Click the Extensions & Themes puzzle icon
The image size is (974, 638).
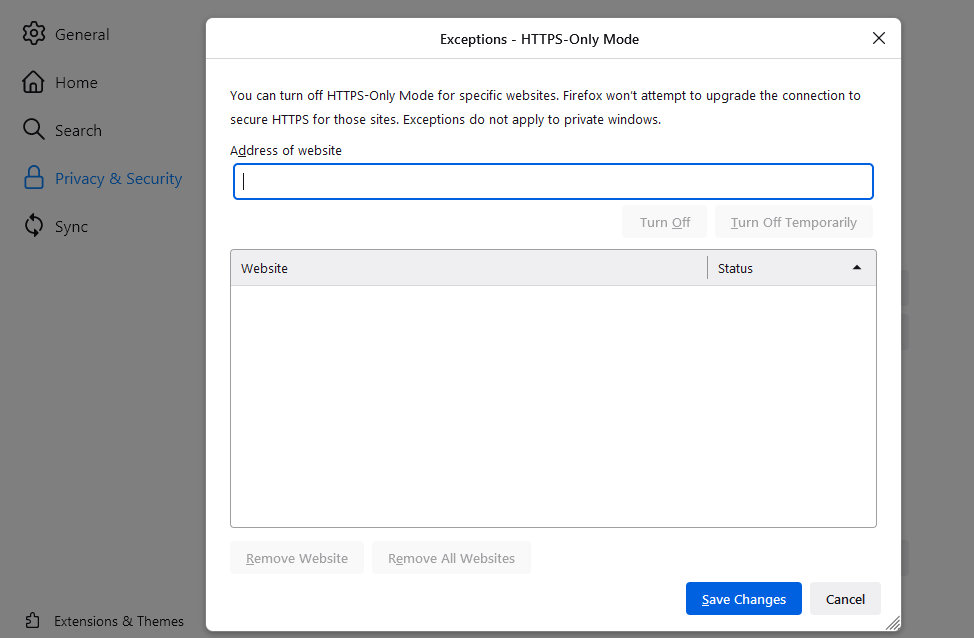(31, 620)
